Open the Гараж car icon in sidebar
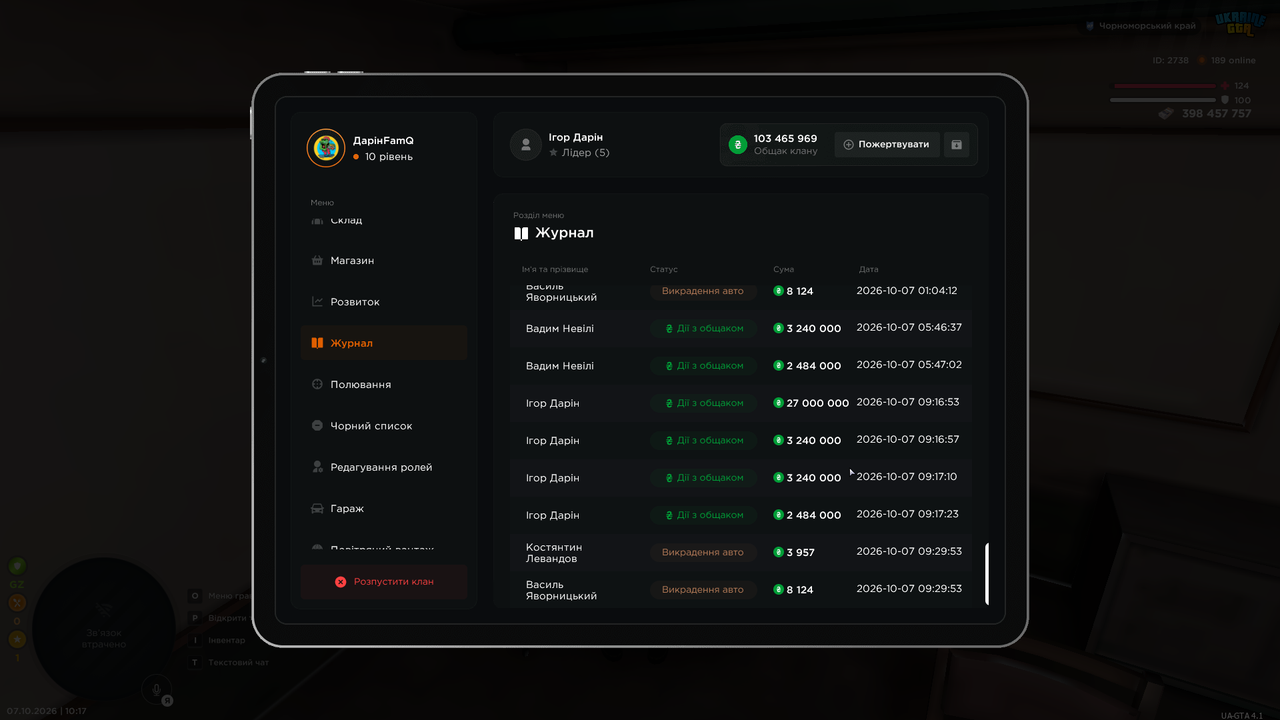The height and width of the screenshot is (720, 1280). click(317, 508)
